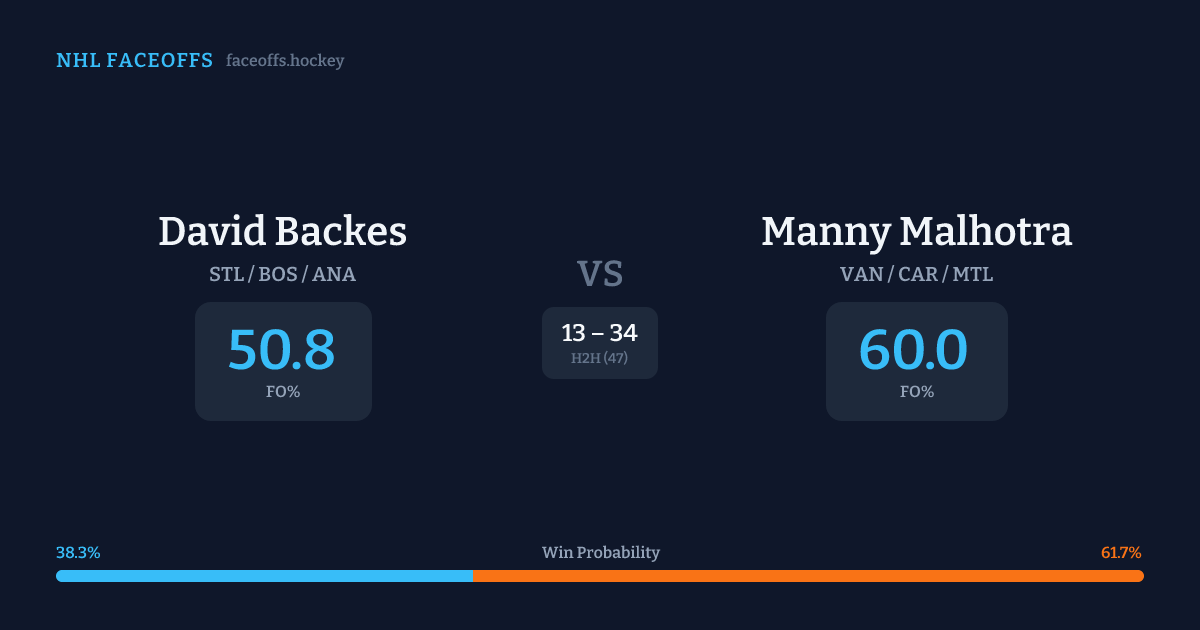1200x630 pixels.
Task: Click the NHL FACEOFFS site title
Action: coord(134,61)
